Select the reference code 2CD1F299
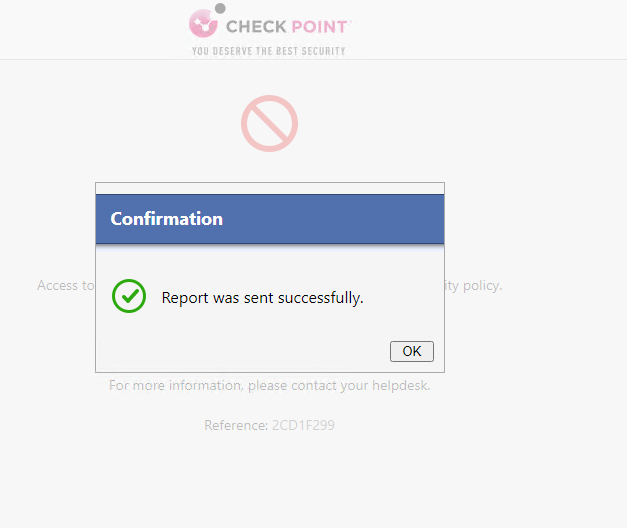 303,425
